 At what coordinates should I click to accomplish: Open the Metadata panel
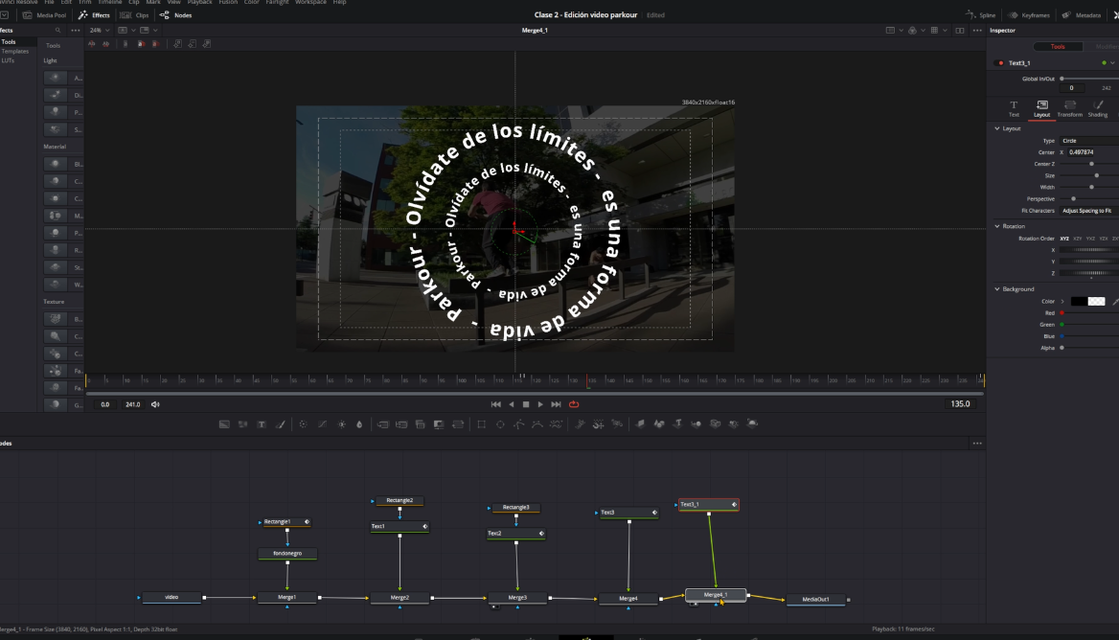pos(1082,15)
